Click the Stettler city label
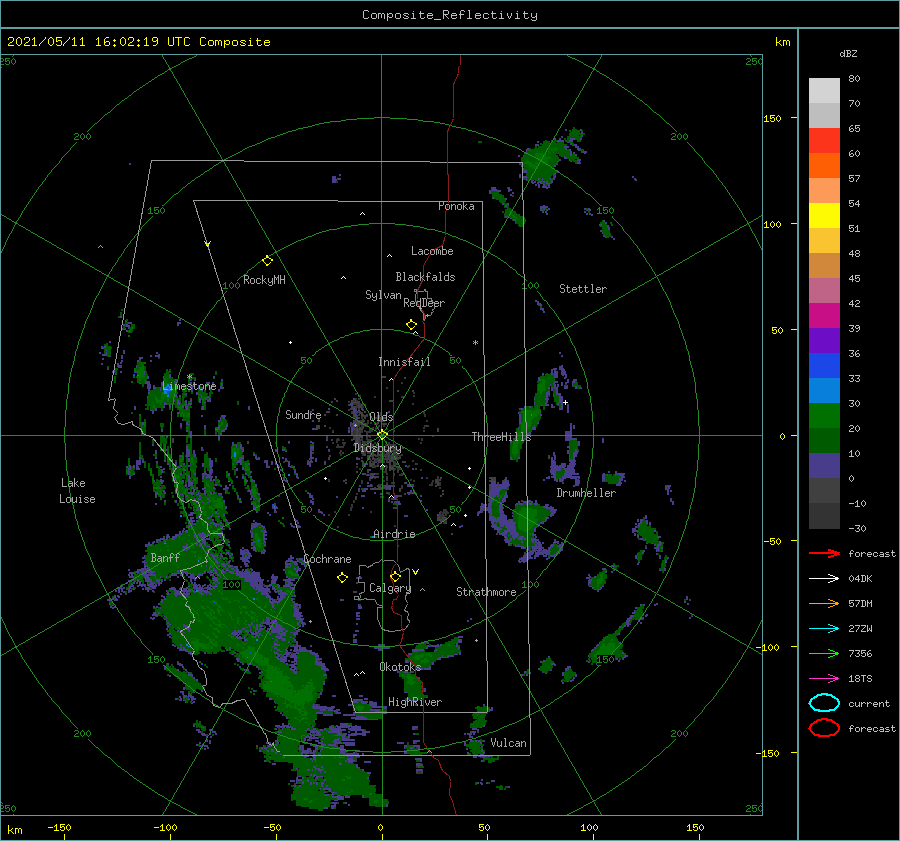This screenshot has height=841, width=900. pos(583,289)
